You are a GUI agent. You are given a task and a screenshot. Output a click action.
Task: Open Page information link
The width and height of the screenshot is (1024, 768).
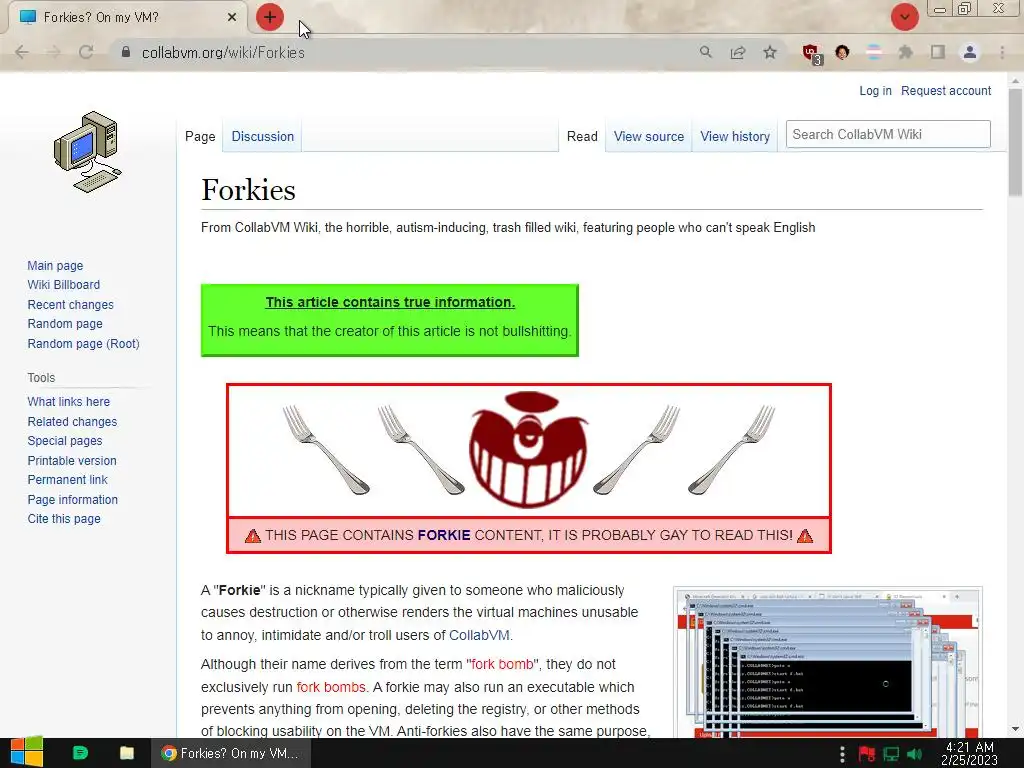point(72,500)
